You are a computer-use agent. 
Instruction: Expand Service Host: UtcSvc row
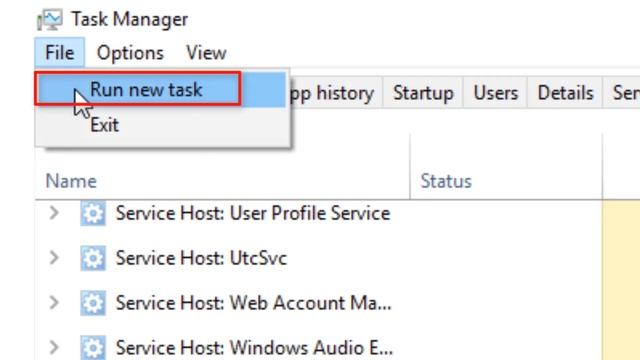(54, 258)
